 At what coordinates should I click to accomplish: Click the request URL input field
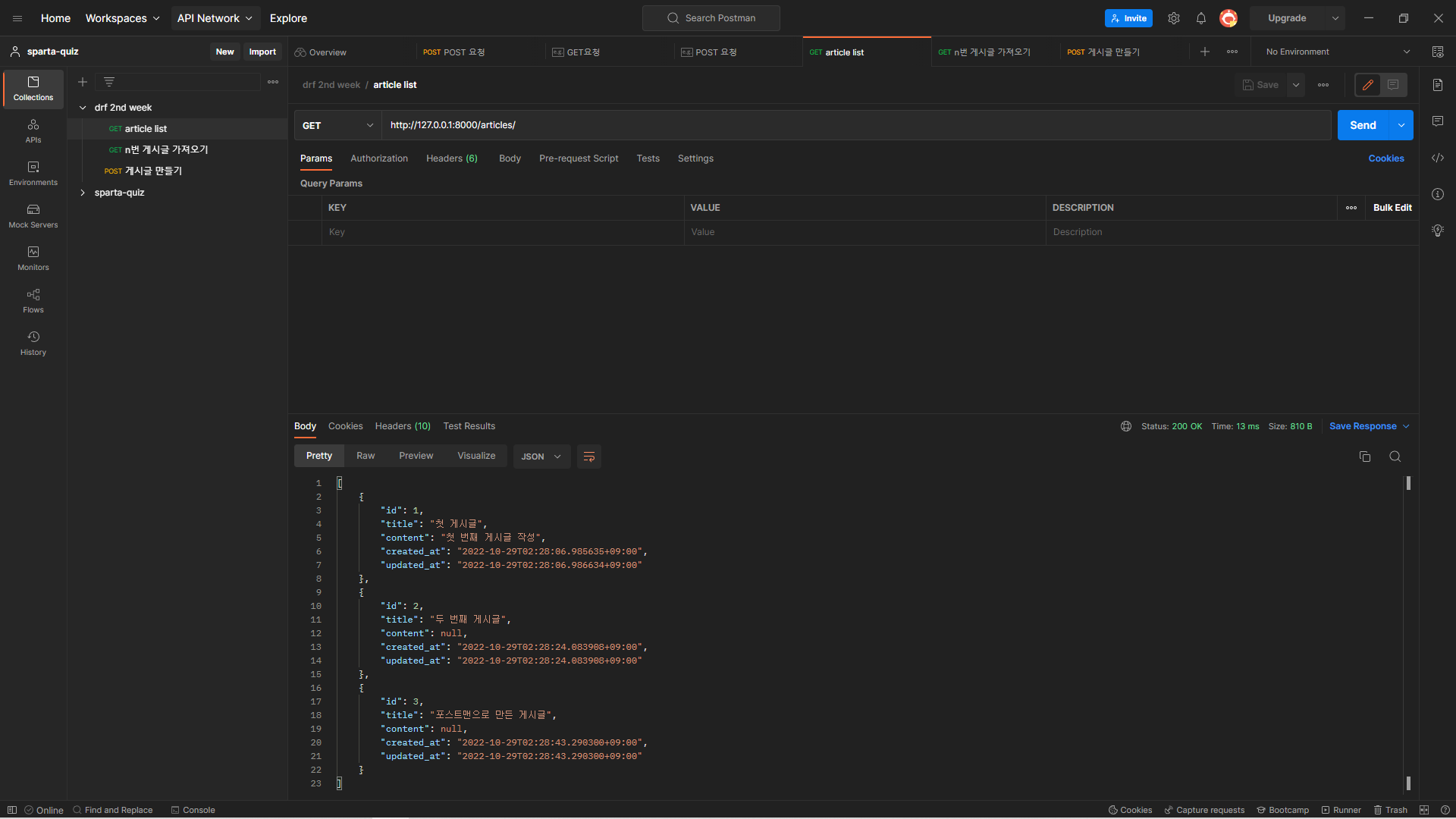(855, 126)
